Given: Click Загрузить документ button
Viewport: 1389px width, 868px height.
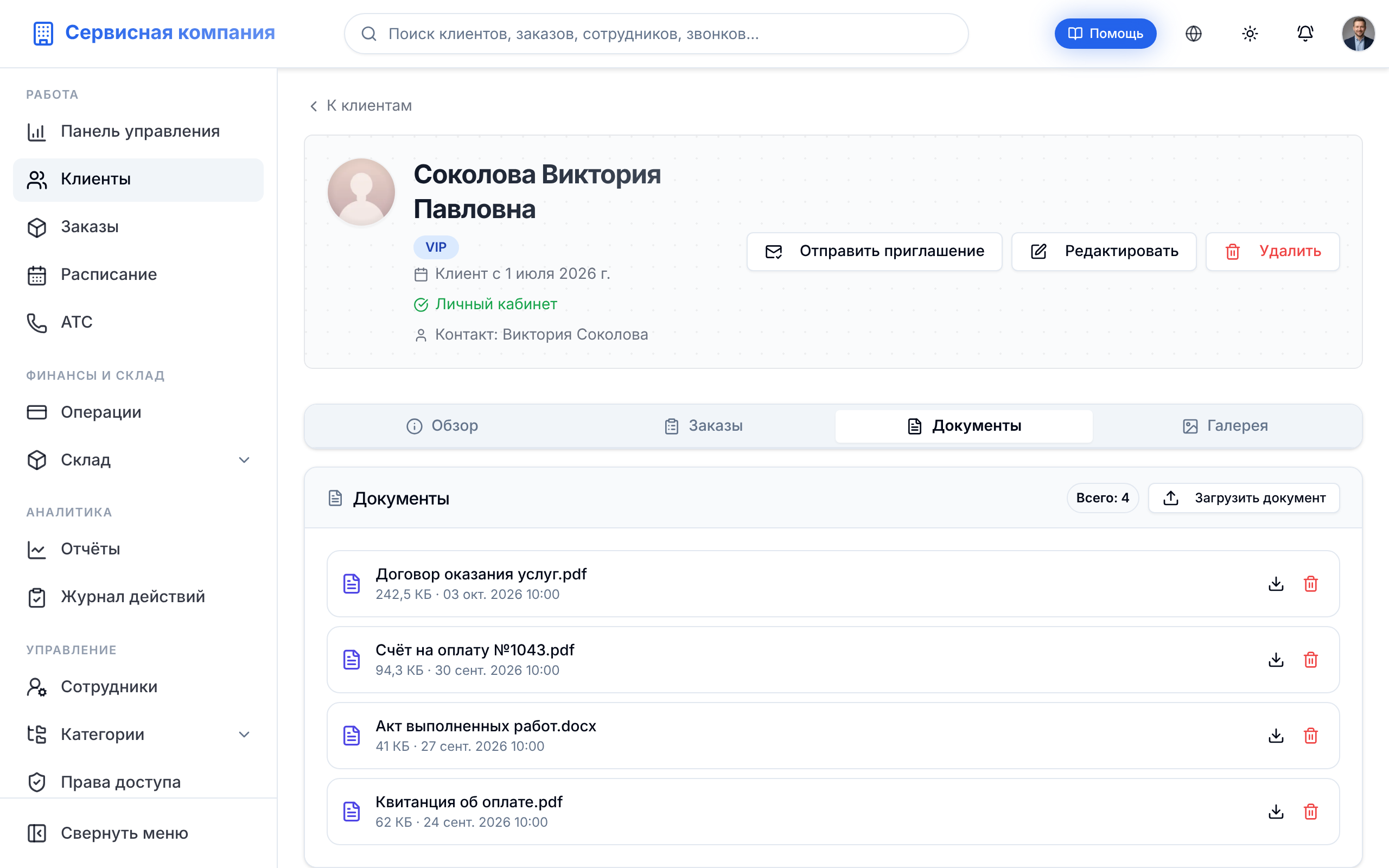Looking at the screenshot, I should pos(1244,497).
